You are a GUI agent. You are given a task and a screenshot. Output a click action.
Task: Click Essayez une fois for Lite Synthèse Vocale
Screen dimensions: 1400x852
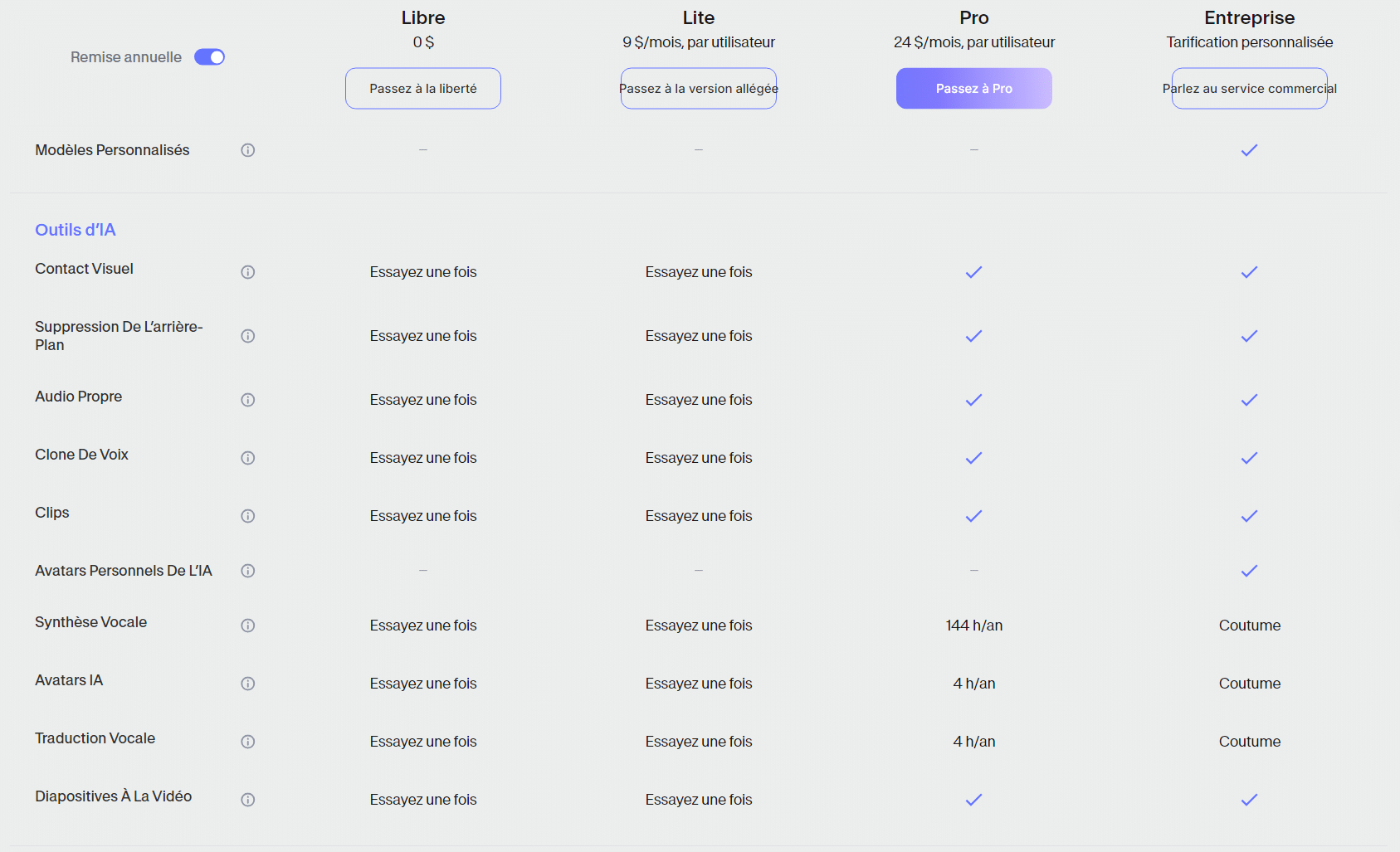[x=699, y=626]
